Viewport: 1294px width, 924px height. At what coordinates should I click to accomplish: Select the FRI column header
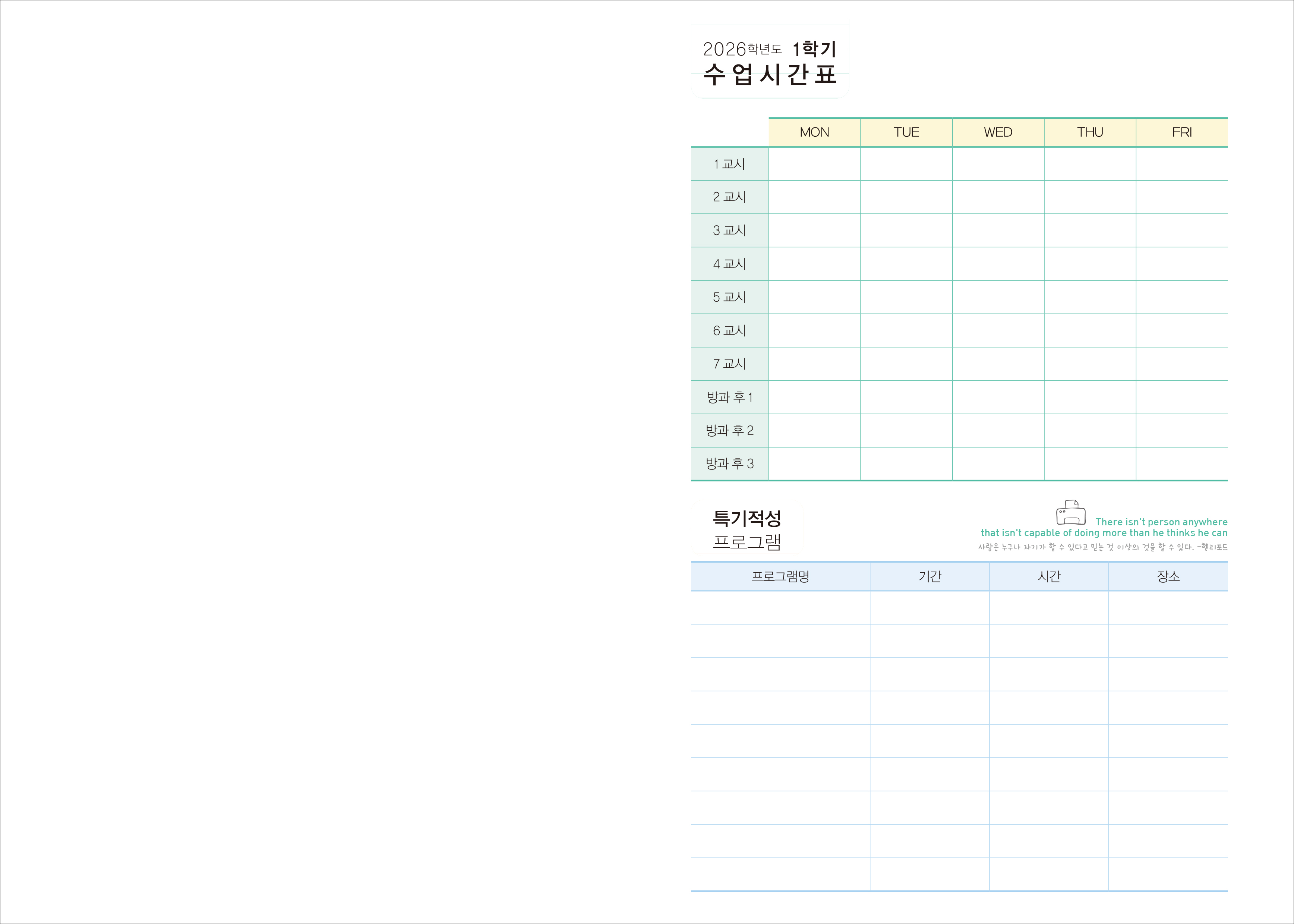[x=1181, y=132]
